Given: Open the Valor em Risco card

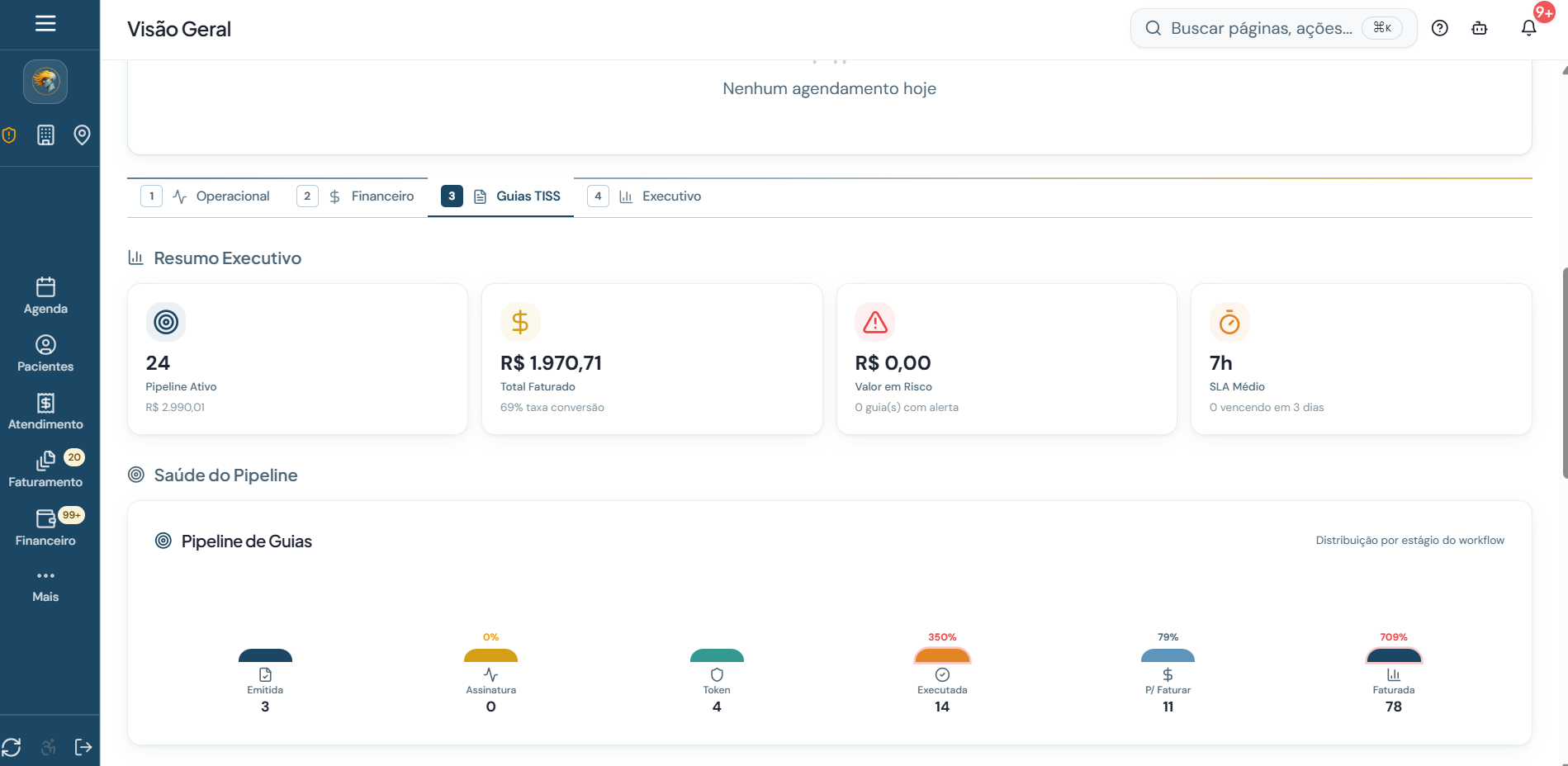Looking at the screenshot, I should (1007, 359).
